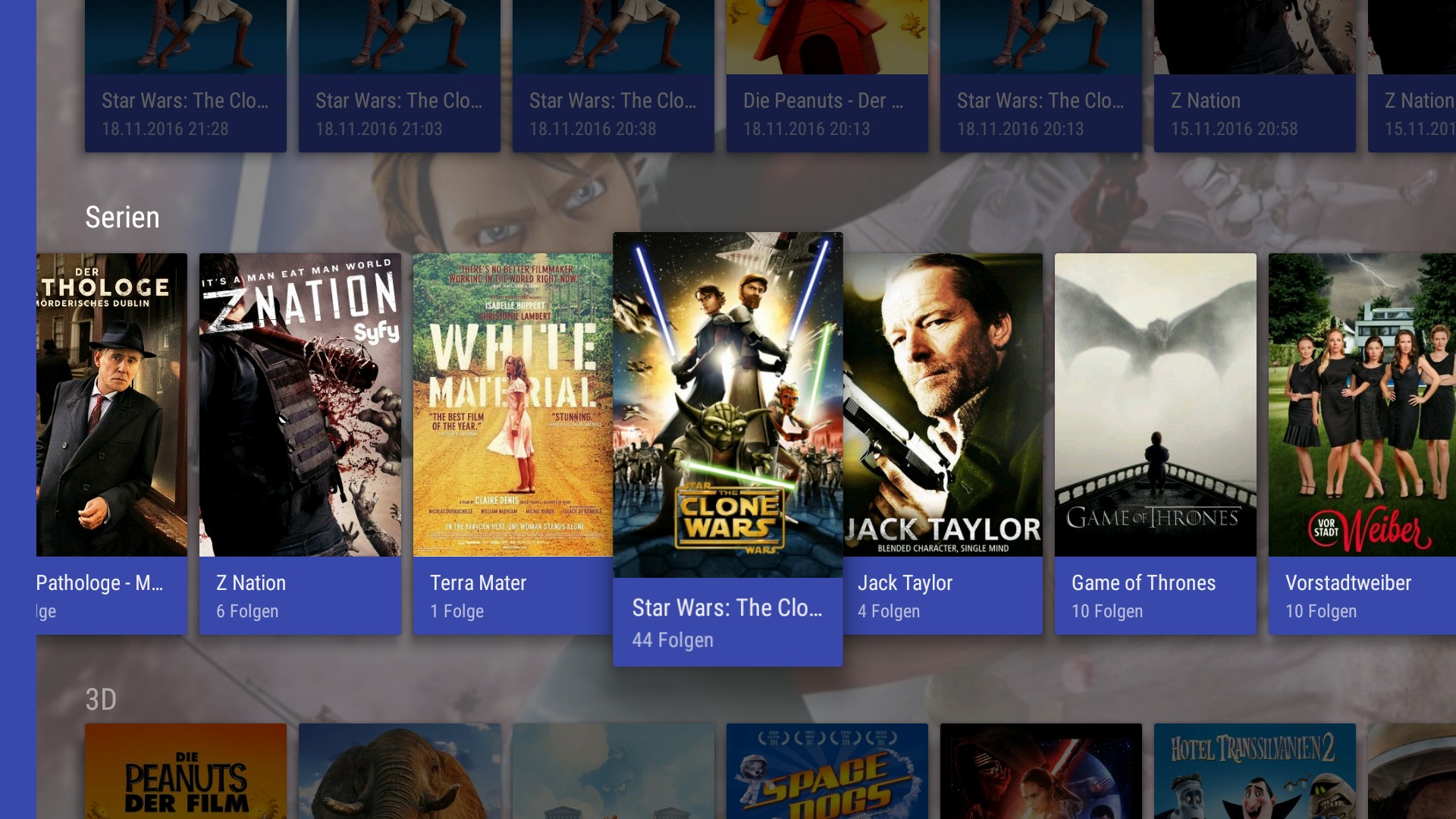Select the Jack Taylor series poster

click(944, 406)
